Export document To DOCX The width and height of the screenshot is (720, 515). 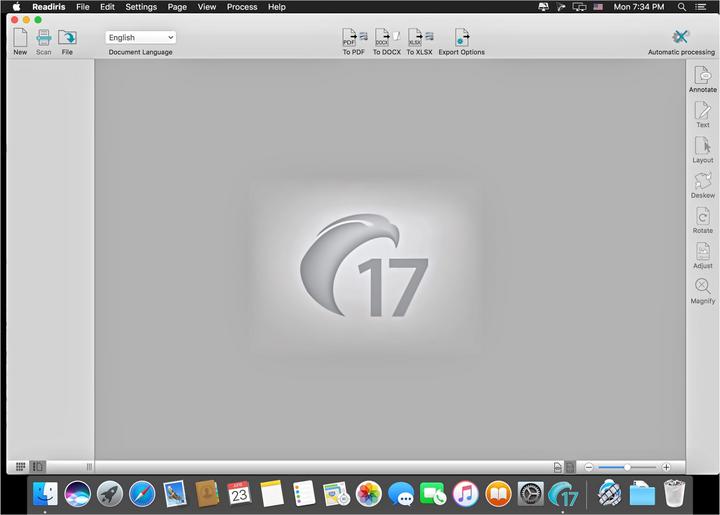point(387,41)
